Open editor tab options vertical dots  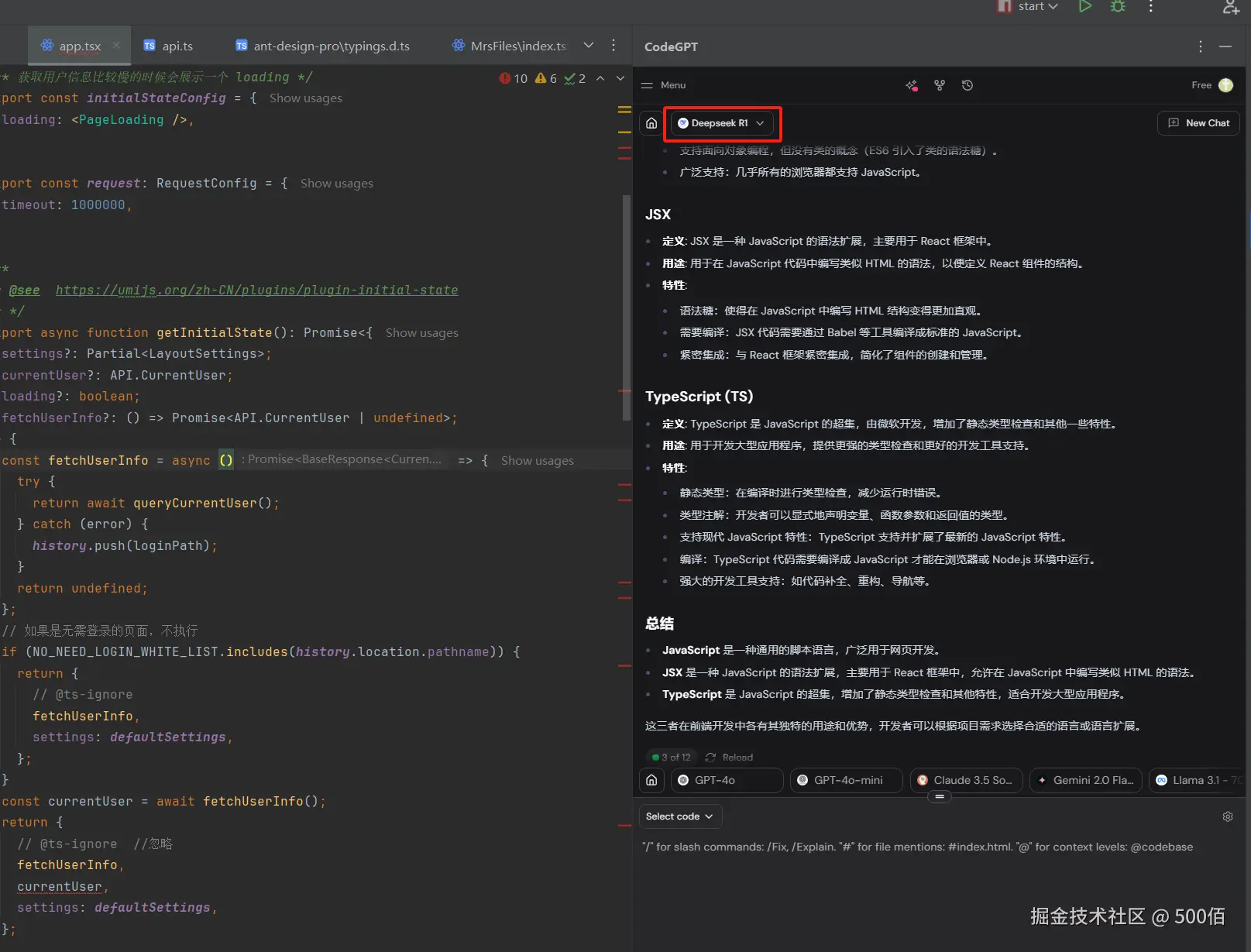pos(613,45)
